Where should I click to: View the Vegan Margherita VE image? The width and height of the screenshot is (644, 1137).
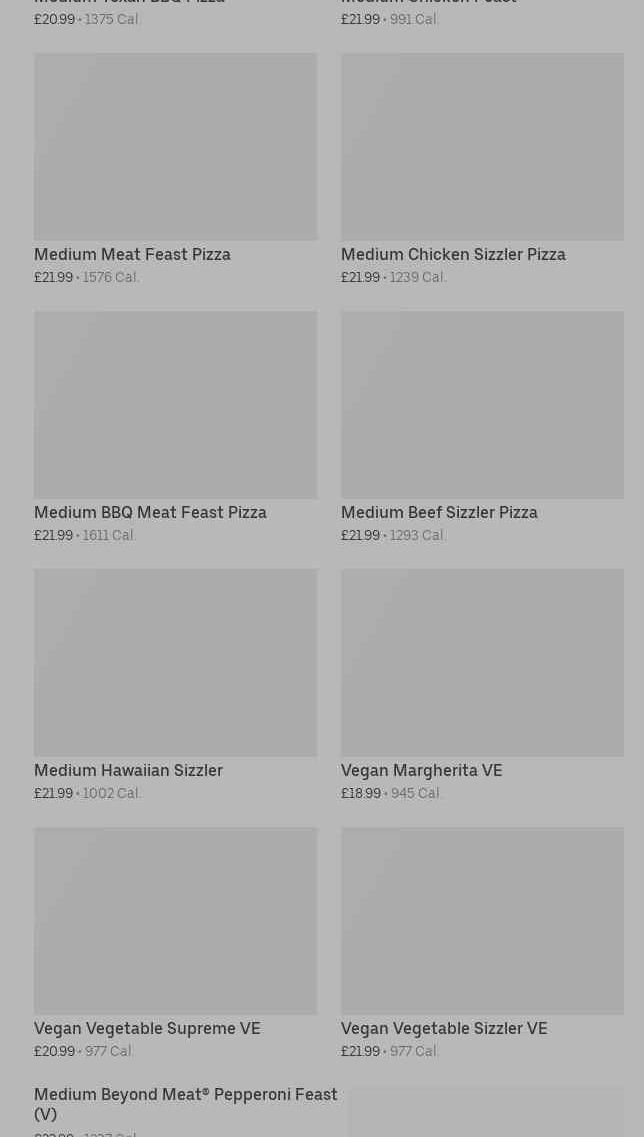pyautogui.click(x=482, y=662)
